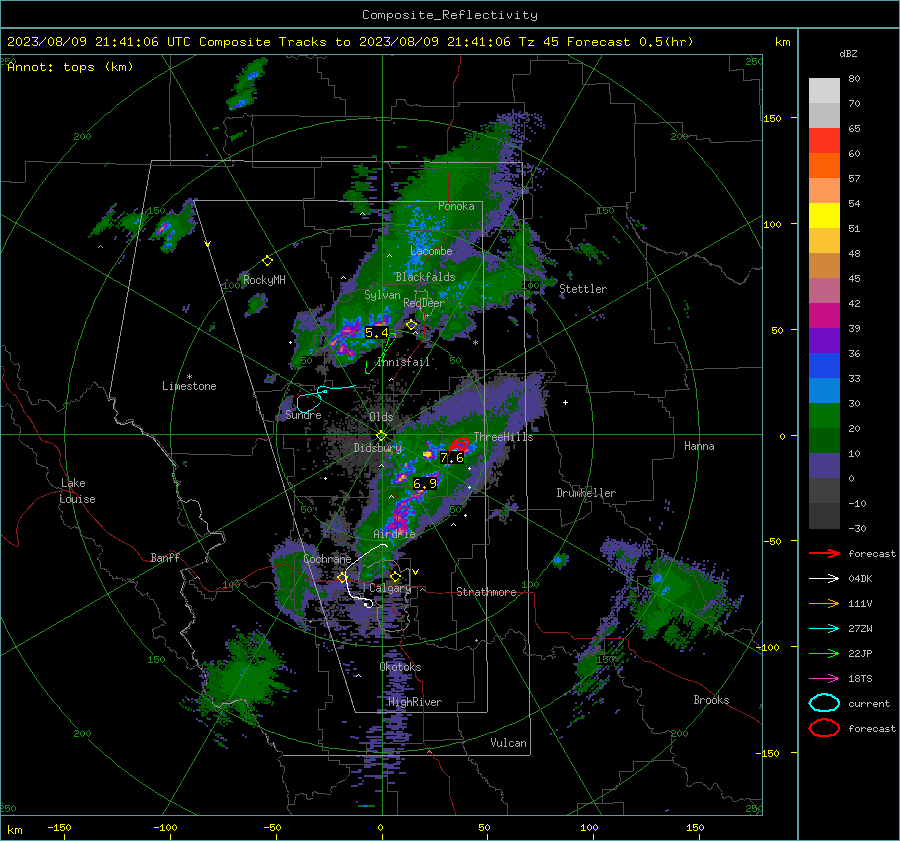This screenshot has height=841, width=900.
Task: Click the dBZ scale heading
Action: click(848, 54)
